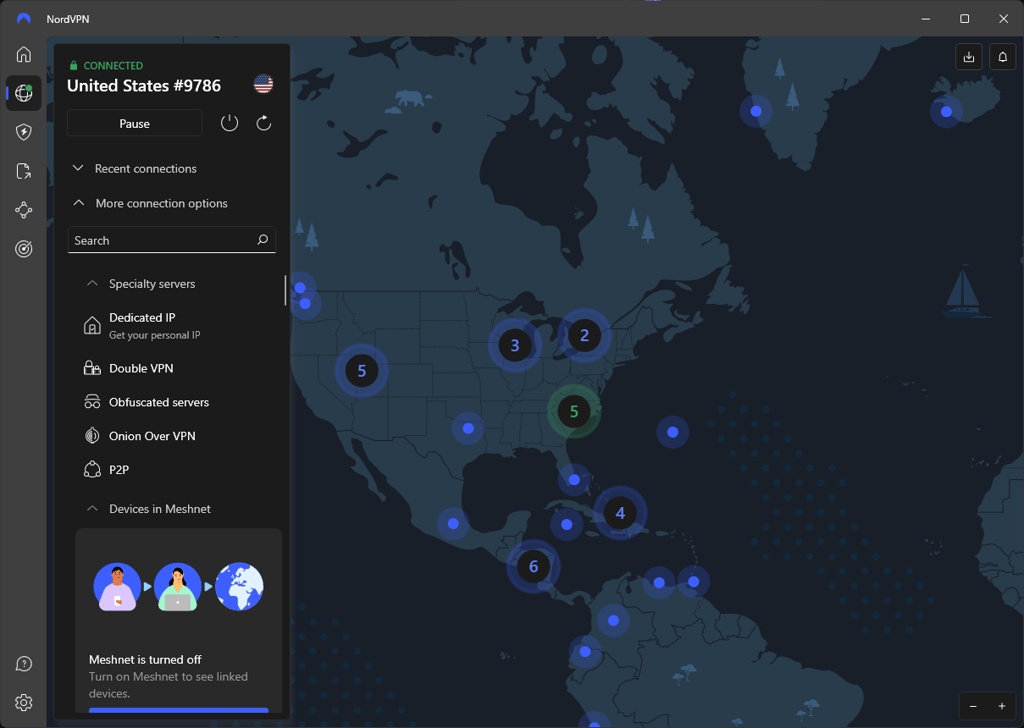Open the Dark Web Monitor target icon
The width and height of the screenshot is (1024, 728).
(x=24, y=249)
